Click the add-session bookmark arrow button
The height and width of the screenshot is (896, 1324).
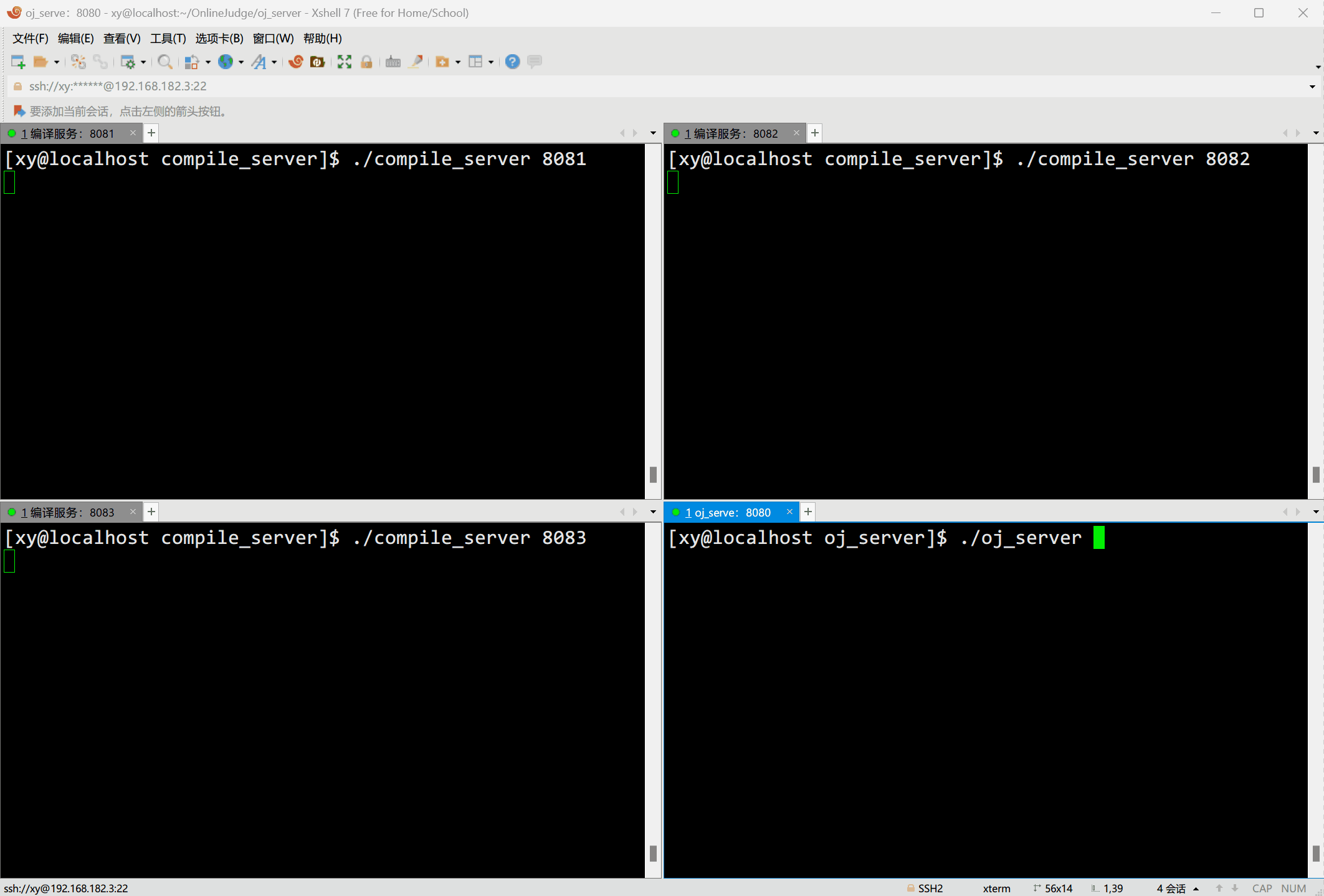tap(19, 111)
